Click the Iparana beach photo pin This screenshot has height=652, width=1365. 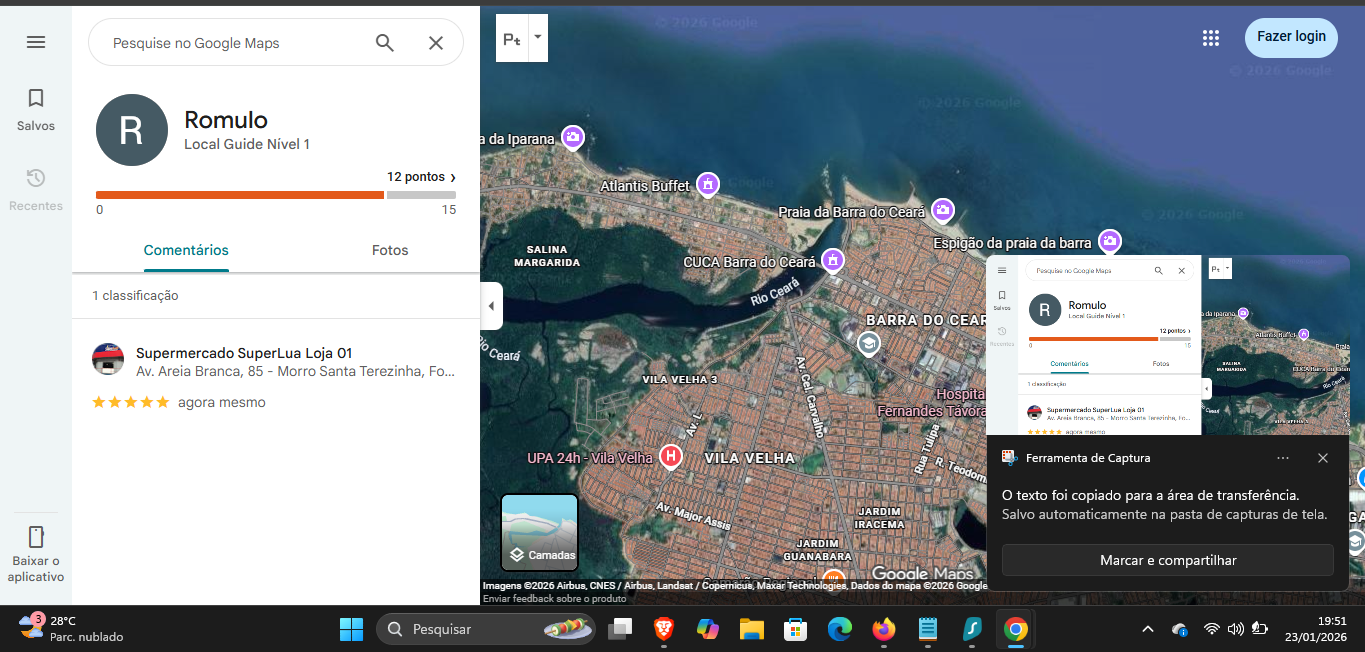[573, 137]
